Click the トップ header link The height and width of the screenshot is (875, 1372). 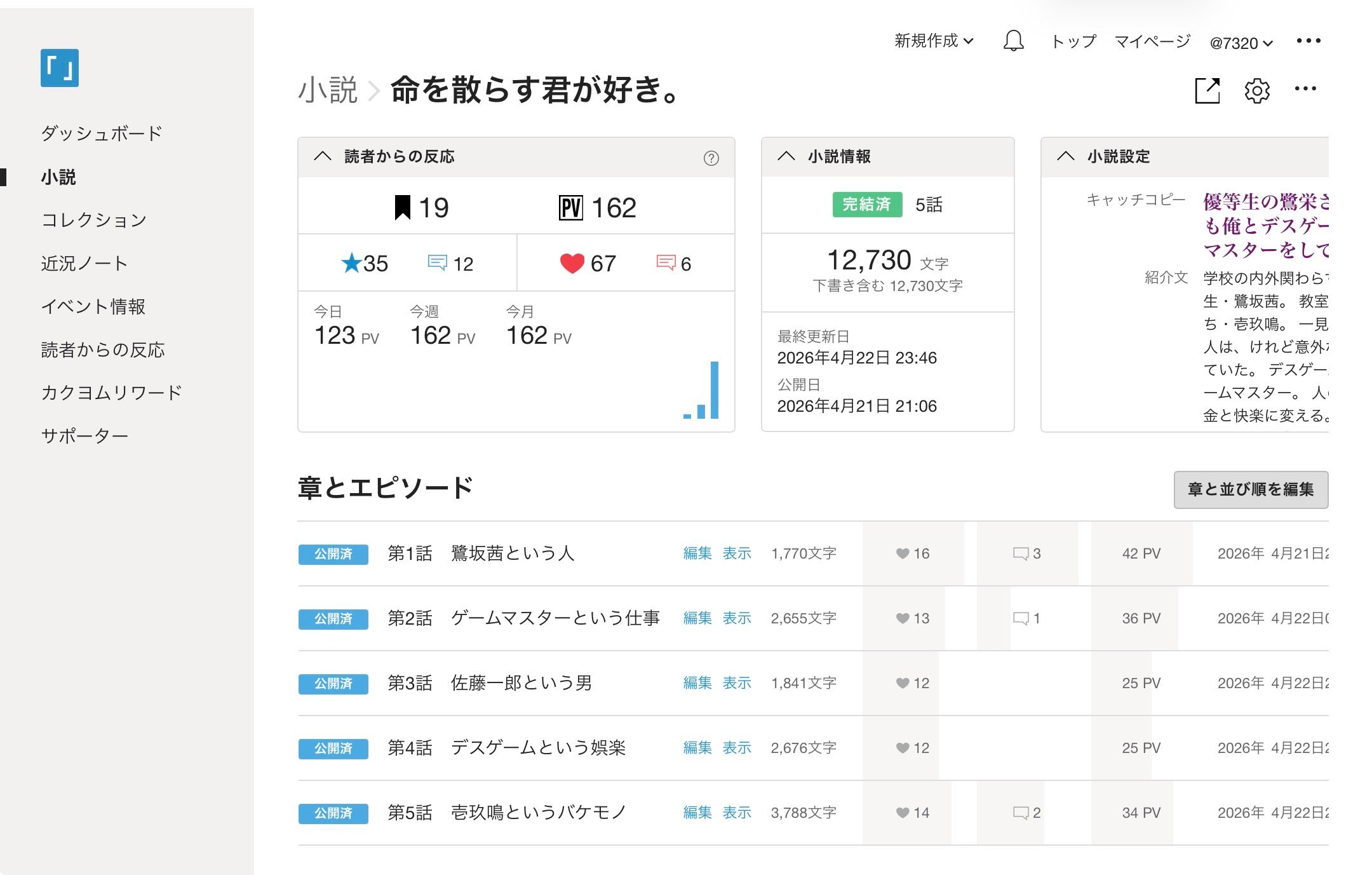tap(1073, 41)
